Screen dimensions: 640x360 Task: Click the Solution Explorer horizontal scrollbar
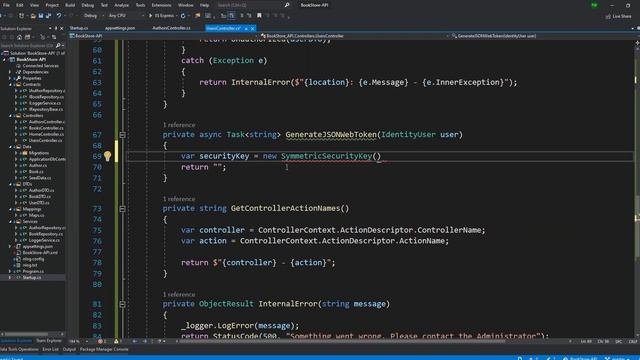33,334
